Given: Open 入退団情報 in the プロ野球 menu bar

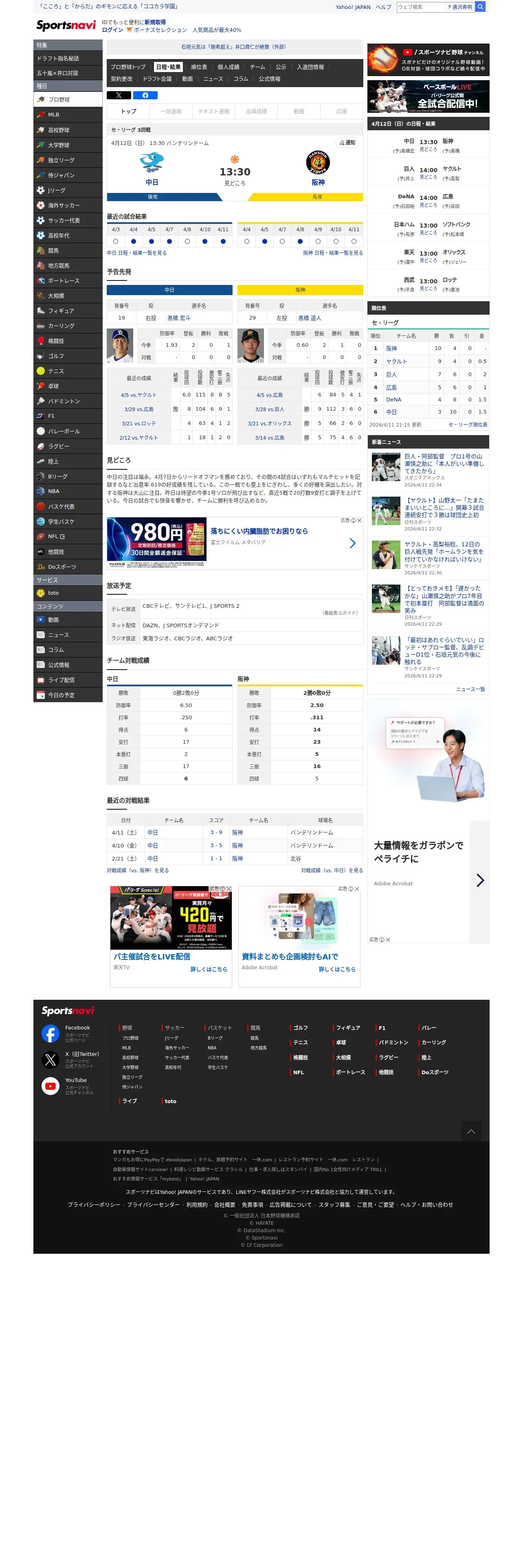Looking at the screenshot, I should tap(310, 67).
